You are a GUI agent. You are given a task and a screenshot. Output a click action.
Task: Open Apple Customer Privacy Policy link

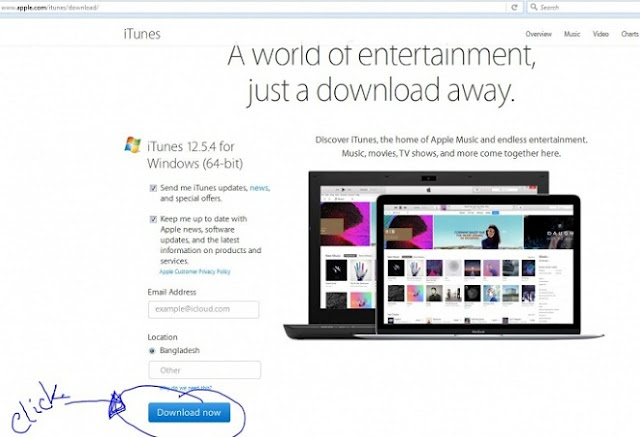tap(195, 272)
